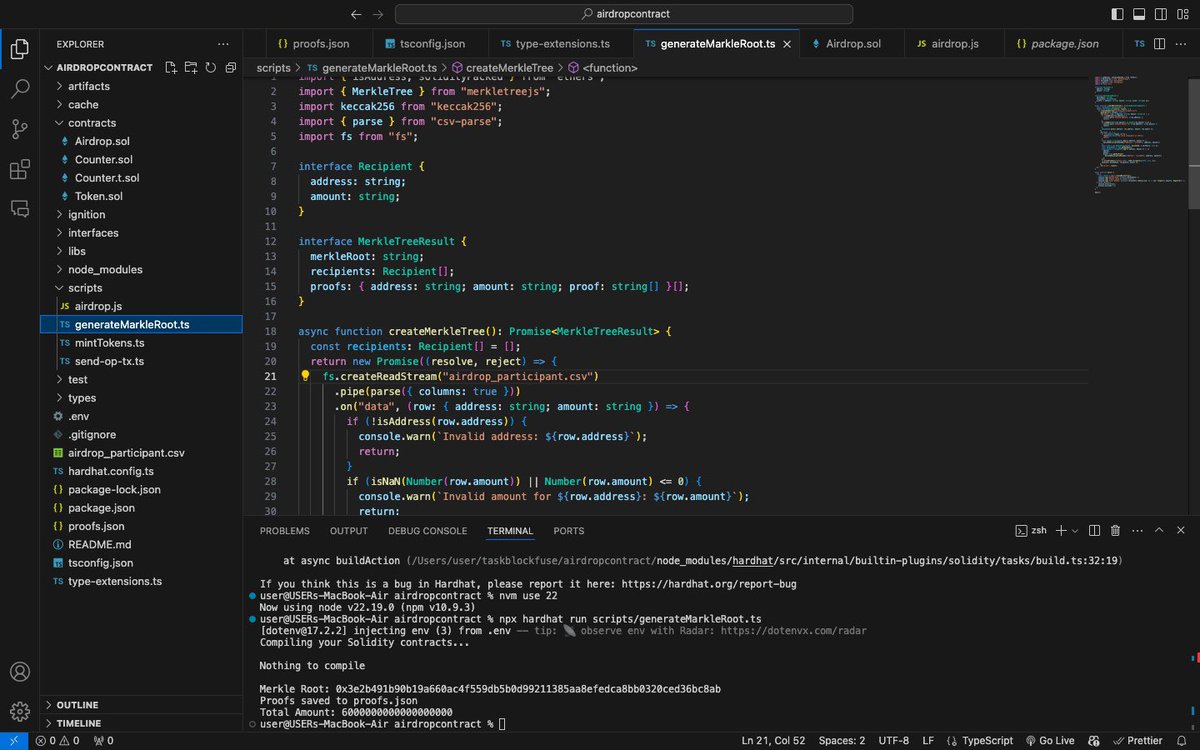Viewport: 1200px width, 750px height.
Task: Open remote window indicator in status bar
Action: (x=13, y=741)
